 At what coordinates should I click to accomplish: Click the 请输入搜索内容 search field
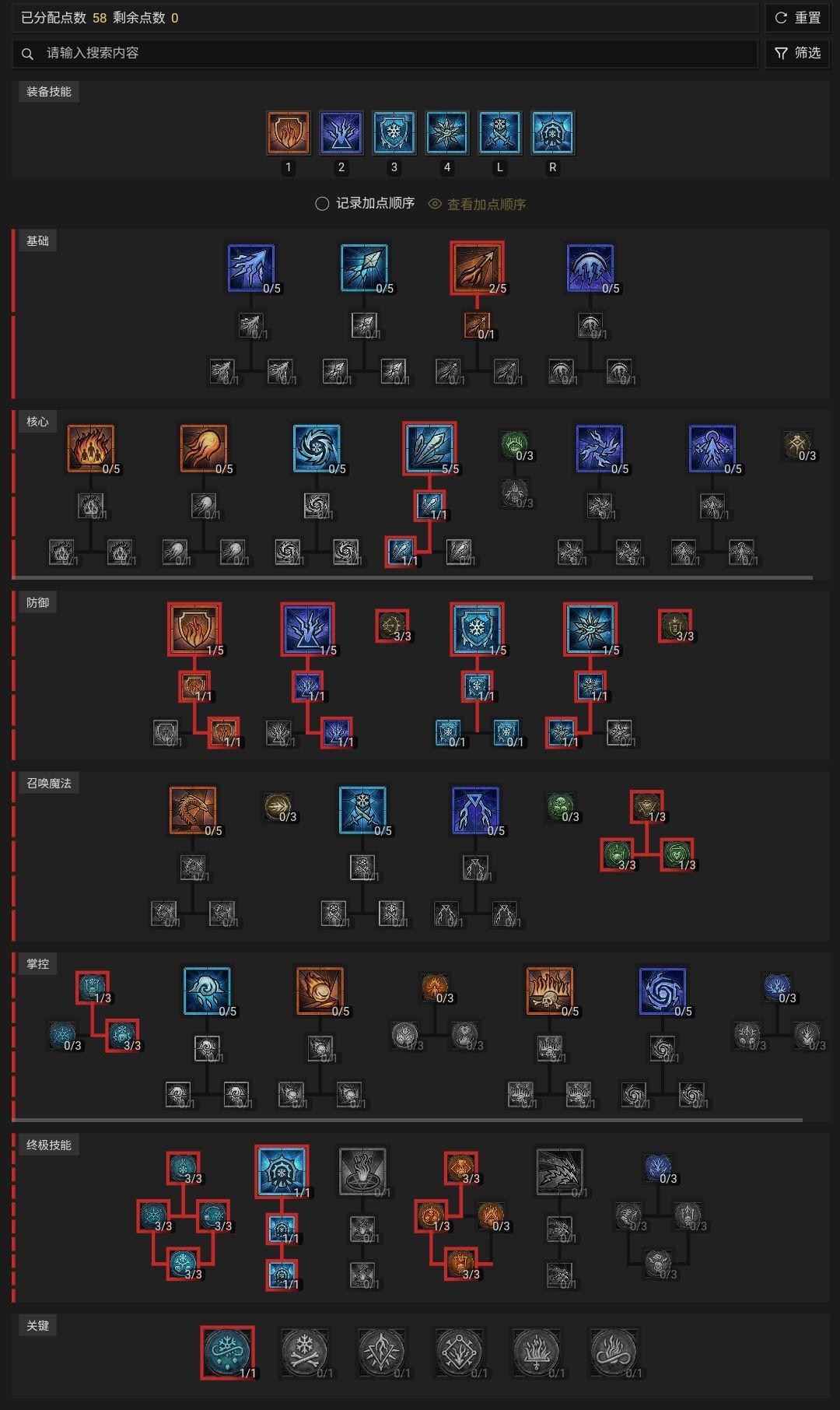click(x=385, y=53)
